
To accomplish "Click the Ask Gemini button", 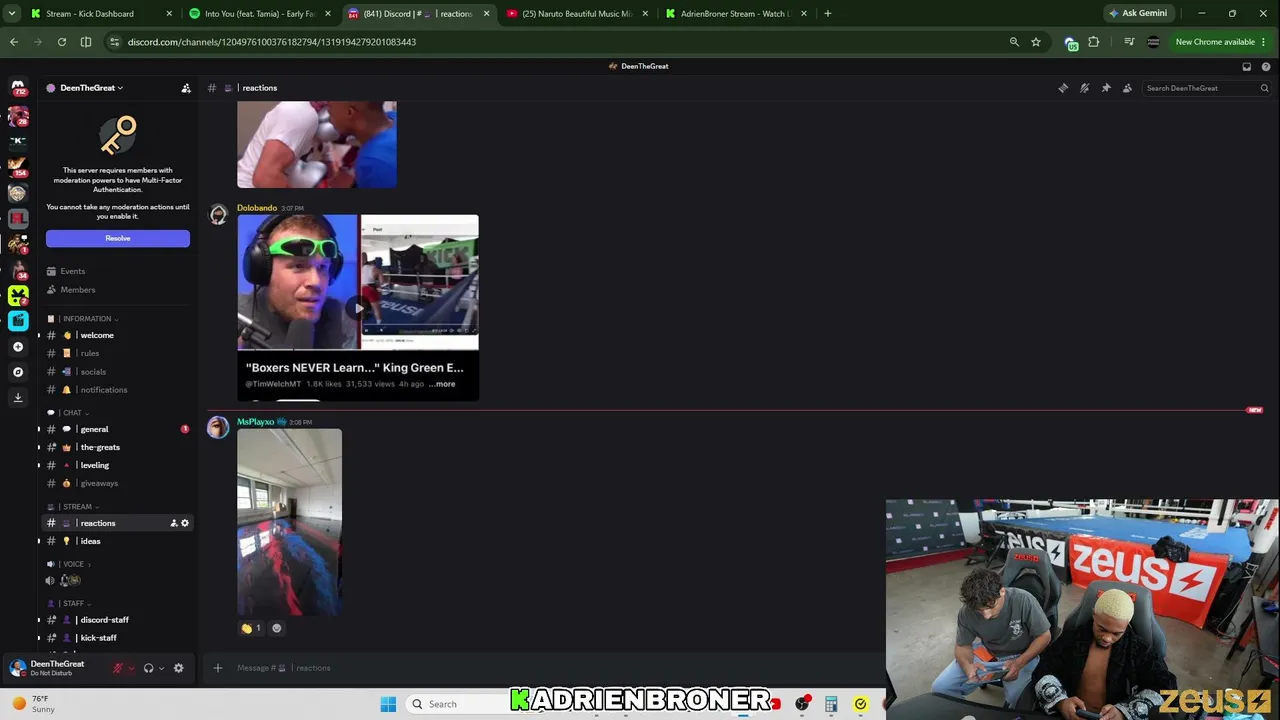I will coord(1138,14).
